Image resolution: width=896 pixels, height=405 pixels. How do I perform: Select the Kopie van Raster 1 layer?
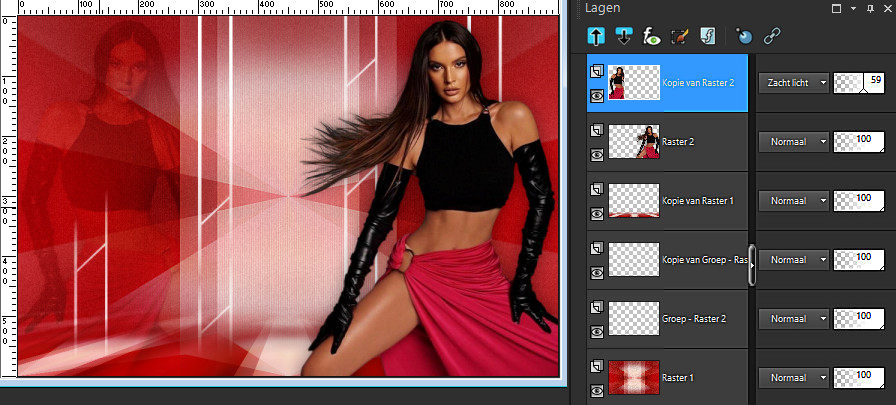697,201
